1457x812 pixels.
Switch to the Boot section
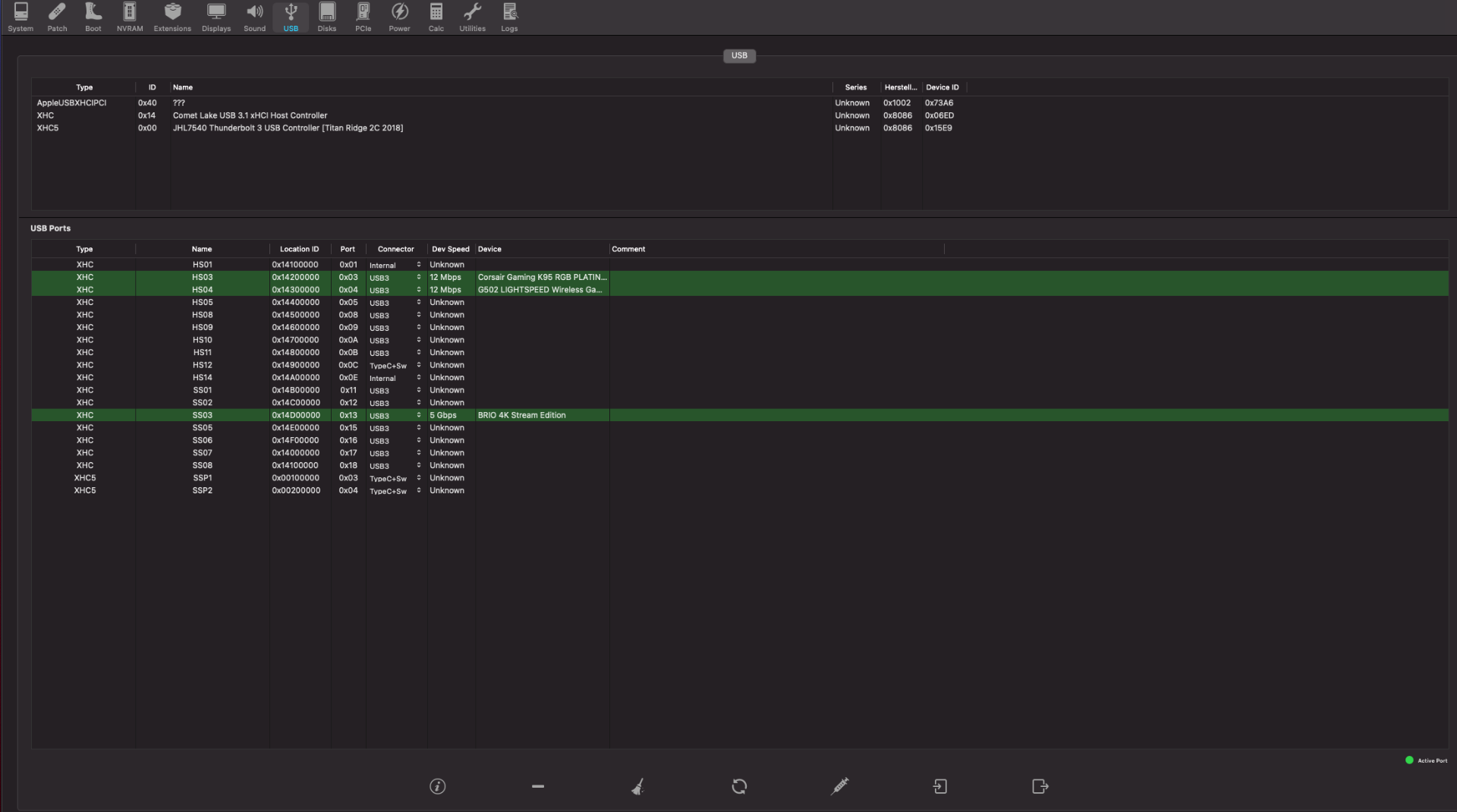93,17
